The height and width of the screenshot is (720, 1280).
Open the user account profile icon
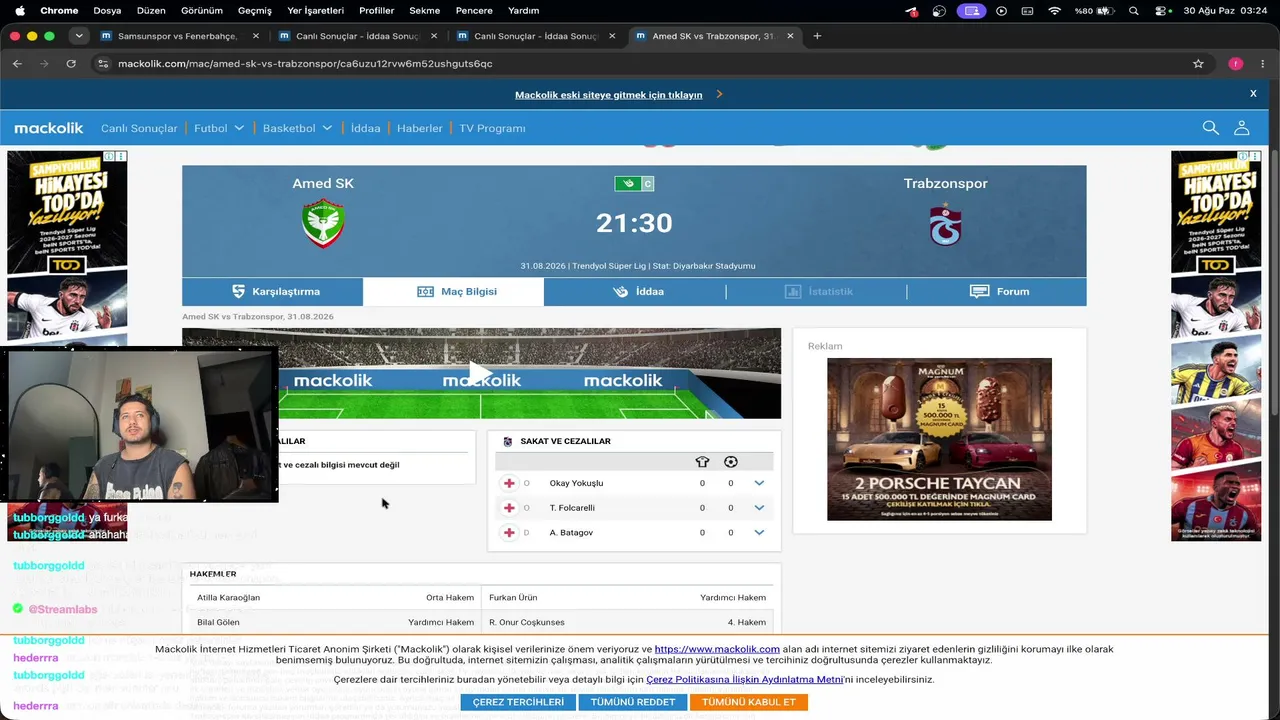coord(1241,128)
